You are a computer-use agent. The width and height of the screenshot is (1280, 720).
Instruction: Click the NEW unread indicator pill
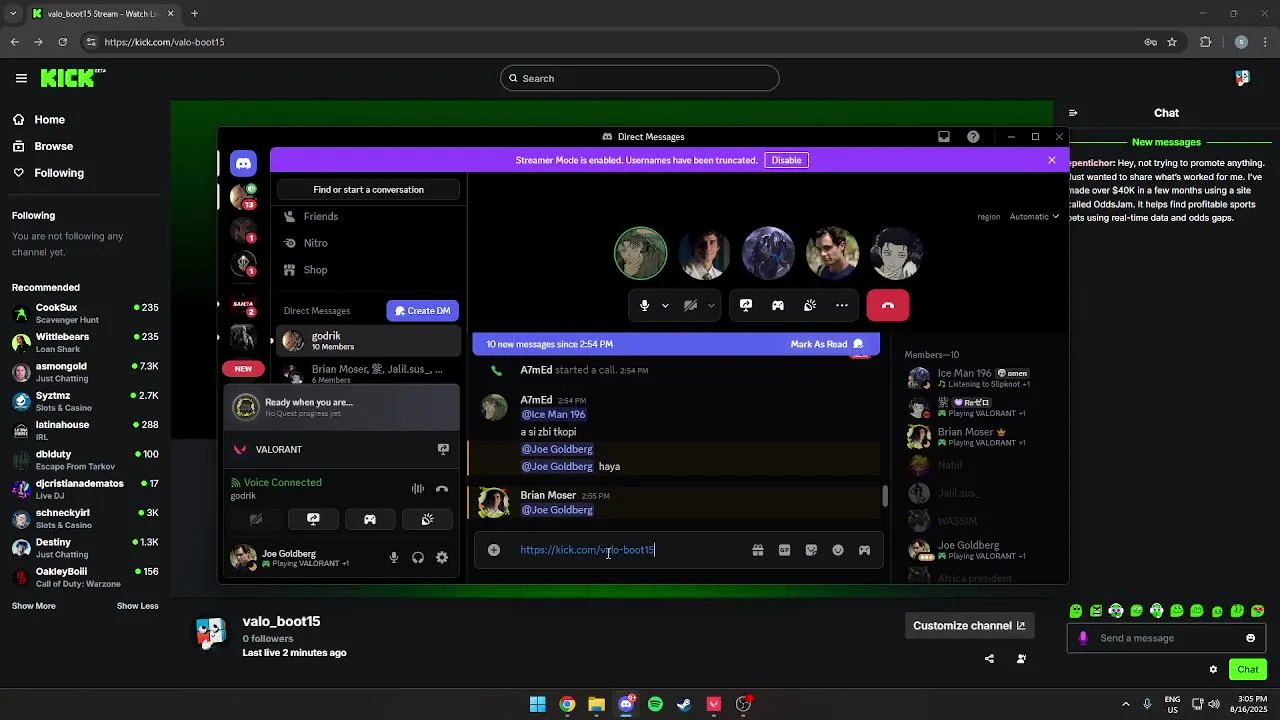coord(243,369)
